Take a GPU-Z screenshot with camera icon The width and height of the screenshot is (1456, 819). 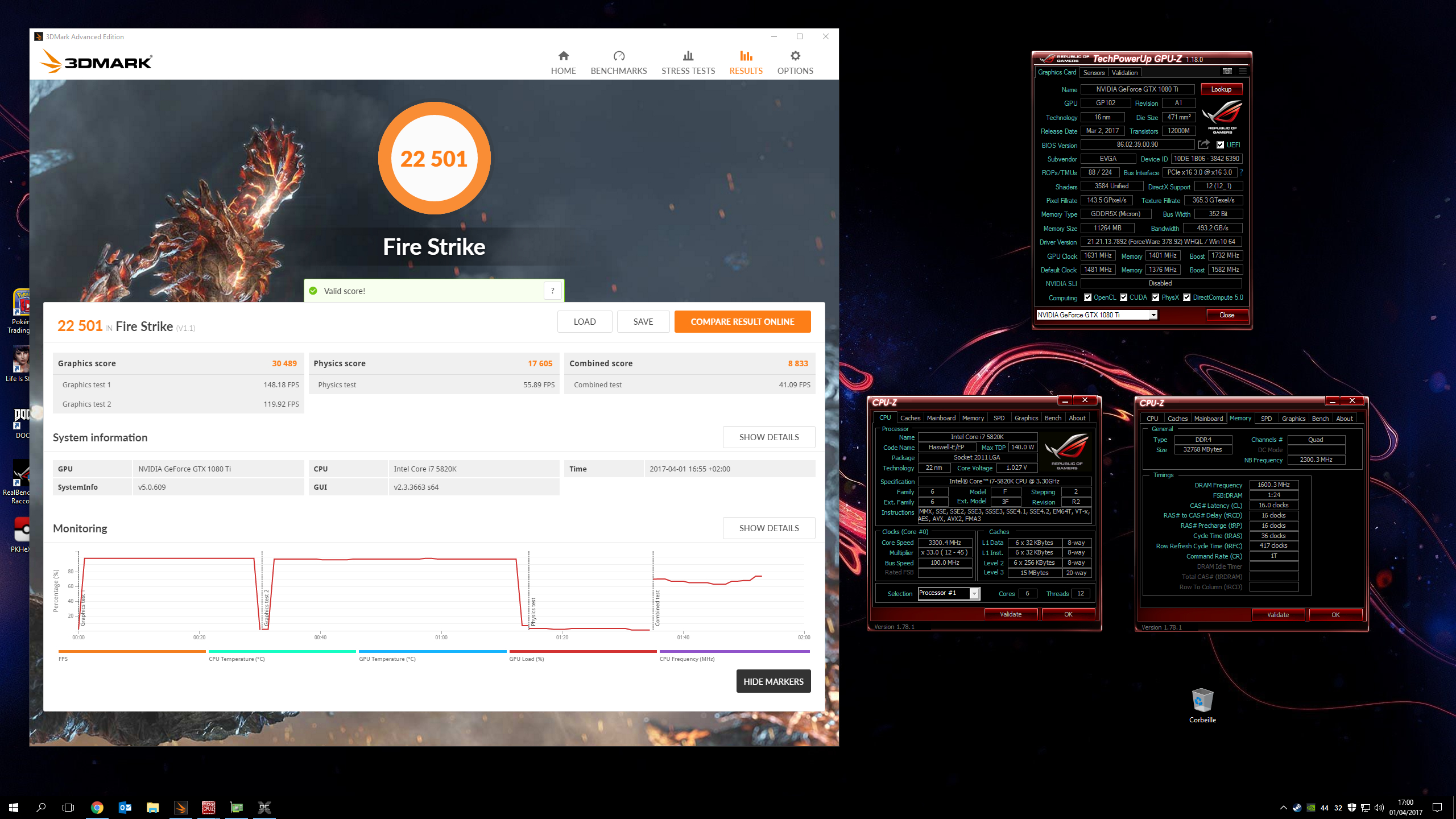tap(1227, 72)
